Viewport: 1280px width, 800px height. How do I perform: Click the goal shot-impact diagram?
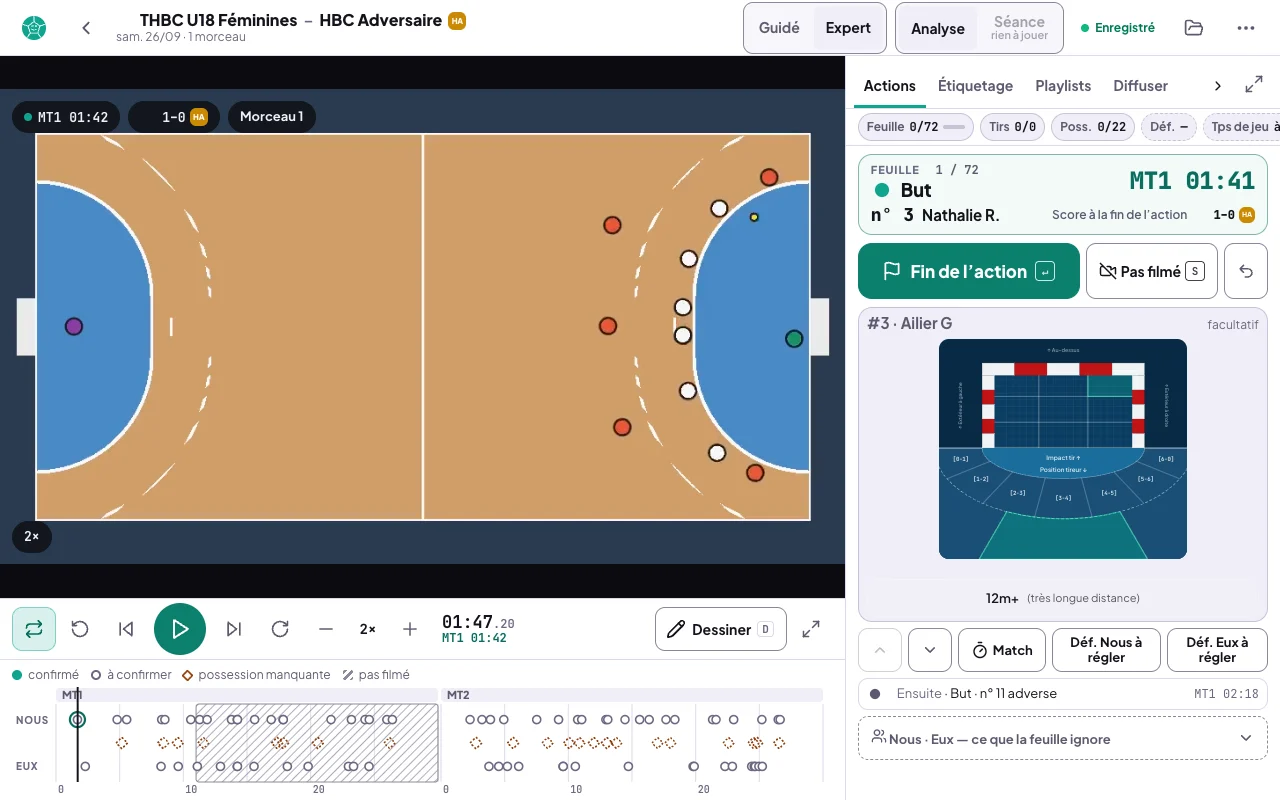click(1063, 449)
